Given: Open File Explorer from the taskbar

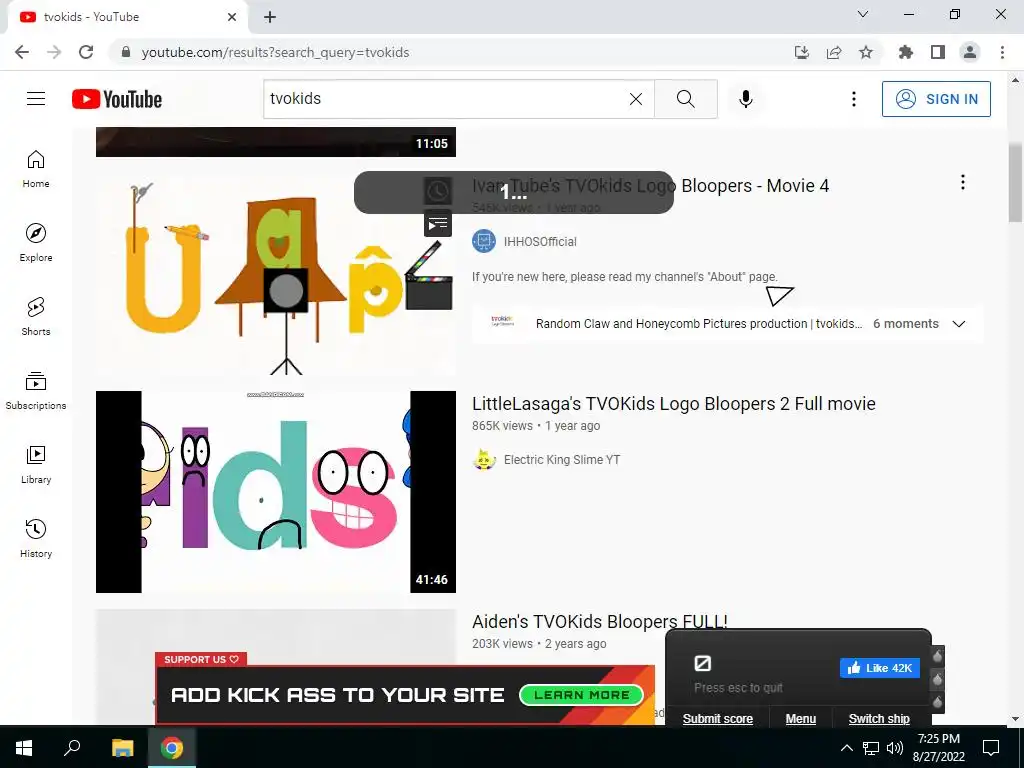Looking at the screenshot, I should [122, 747].
